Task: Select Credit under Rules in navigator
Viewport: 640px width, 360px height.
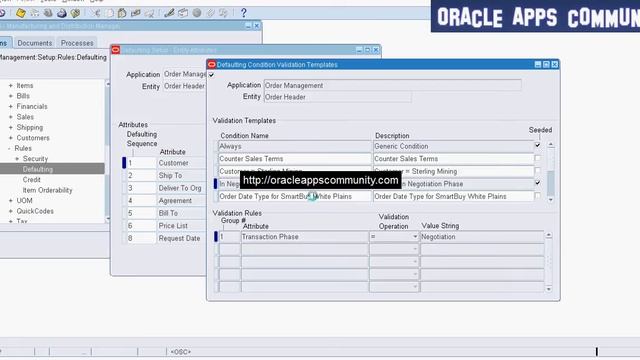Action: 31,180
